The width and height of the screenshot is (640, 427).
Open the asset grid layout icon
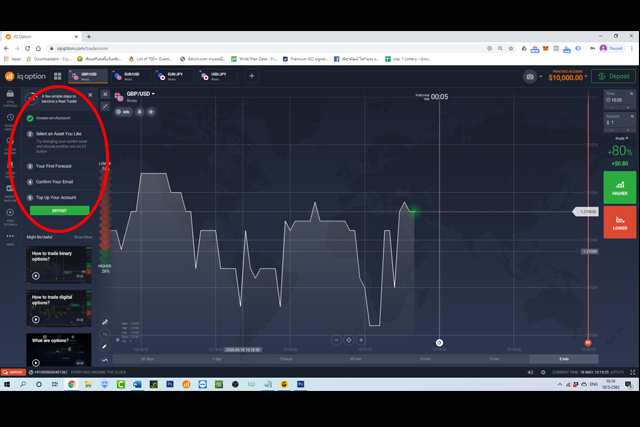[58, 76]
